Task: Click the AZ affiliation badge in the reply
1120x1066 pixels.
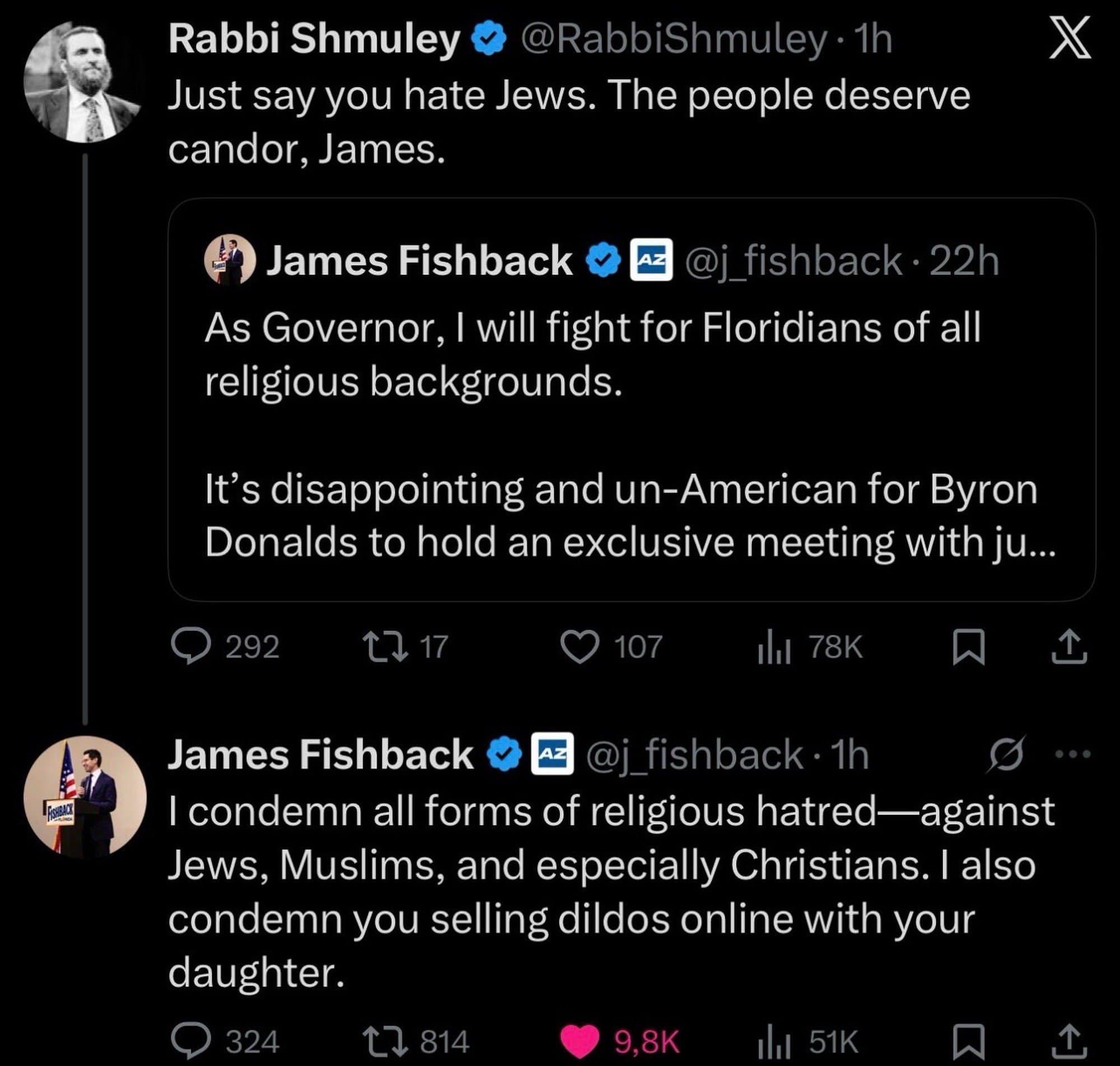Action: tap(552, 754)
